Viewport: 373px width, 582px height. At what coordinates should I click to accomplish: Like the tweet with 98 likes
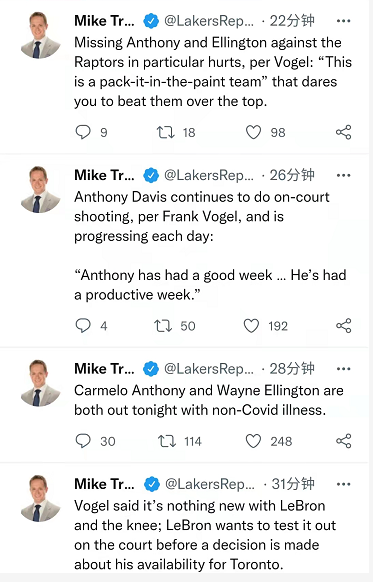(x=253, y=132)
